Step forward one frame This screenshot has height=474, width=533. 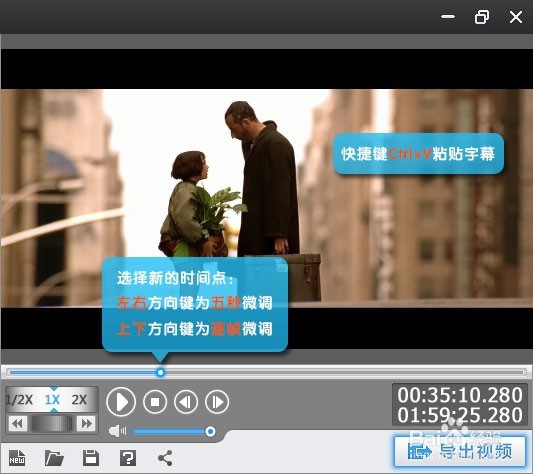point(217,402)
